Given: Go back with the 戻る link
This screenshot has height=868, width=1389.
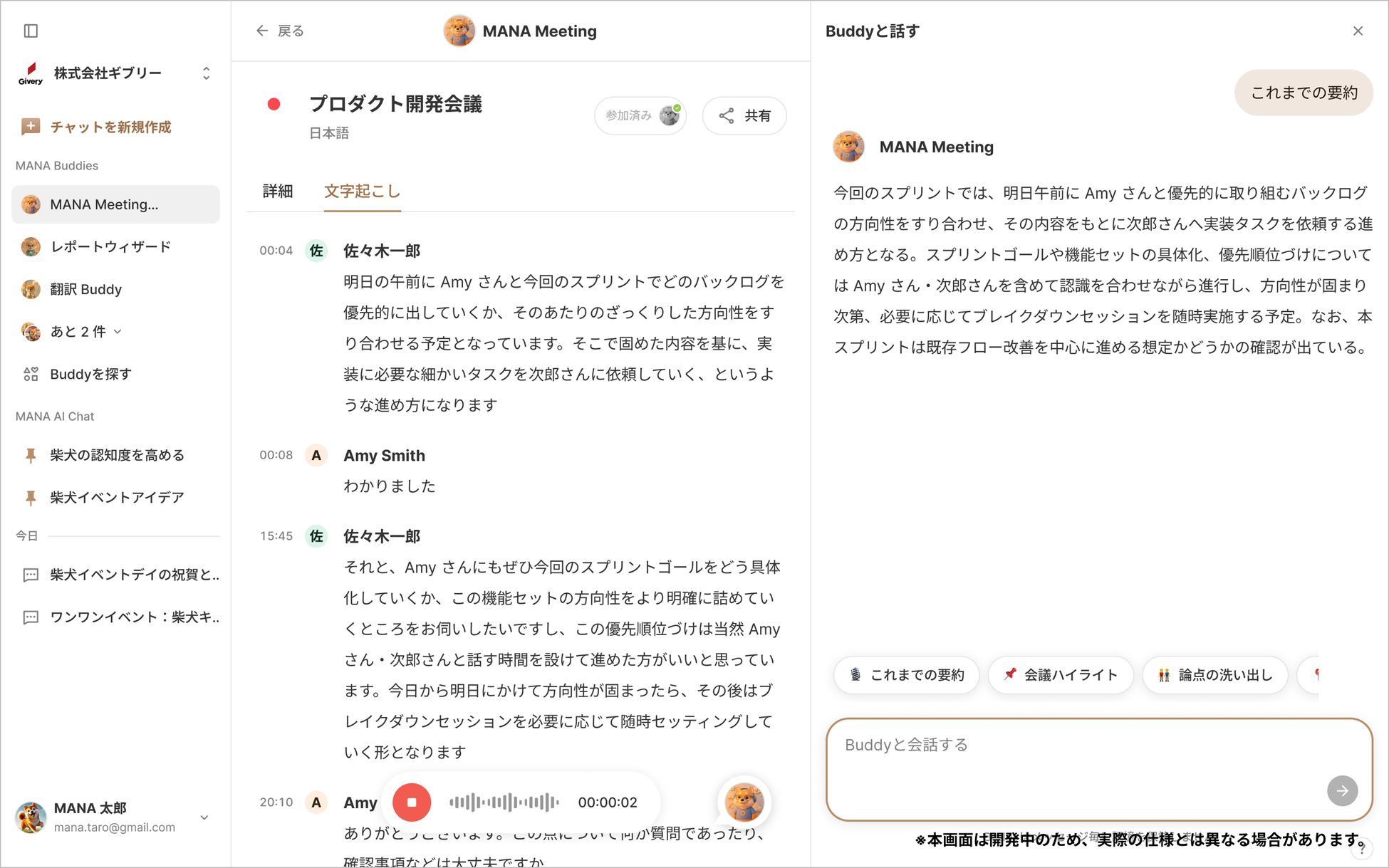Looking at the screenshot, I should (281, 31).
